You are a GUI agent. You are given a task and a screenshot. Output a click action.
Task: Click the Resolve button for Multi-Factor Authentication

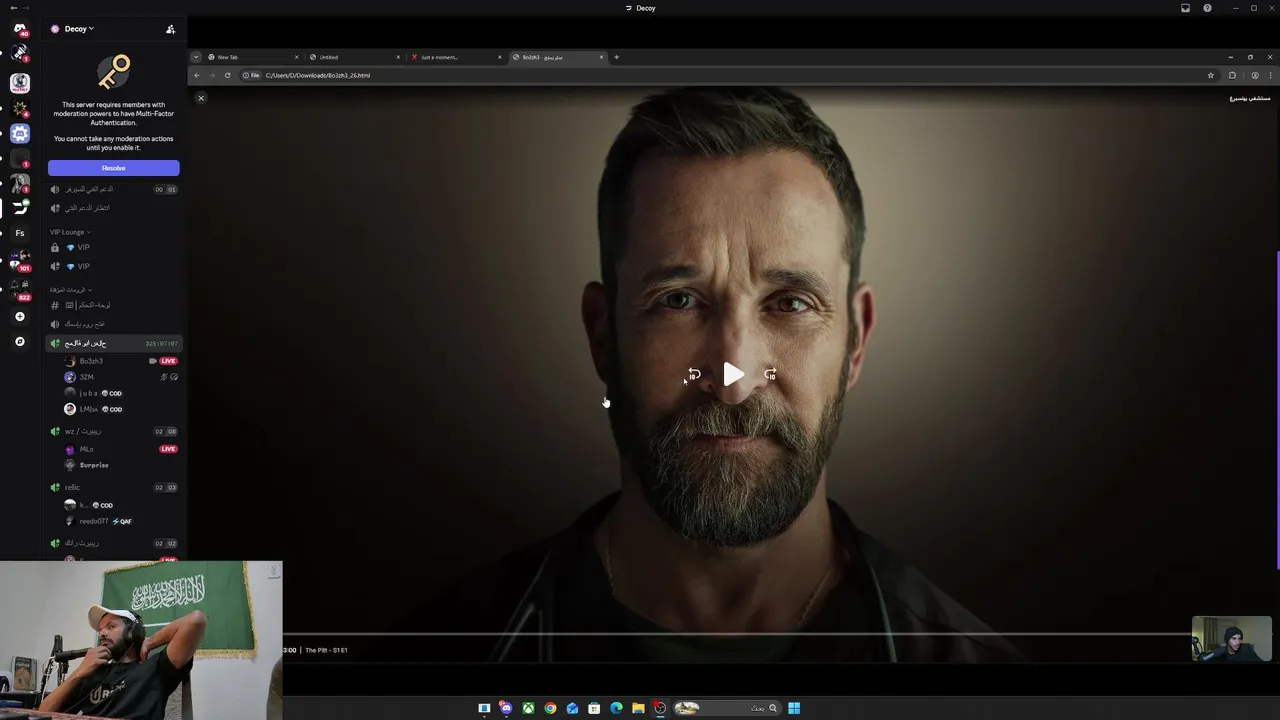pos(114,168)
